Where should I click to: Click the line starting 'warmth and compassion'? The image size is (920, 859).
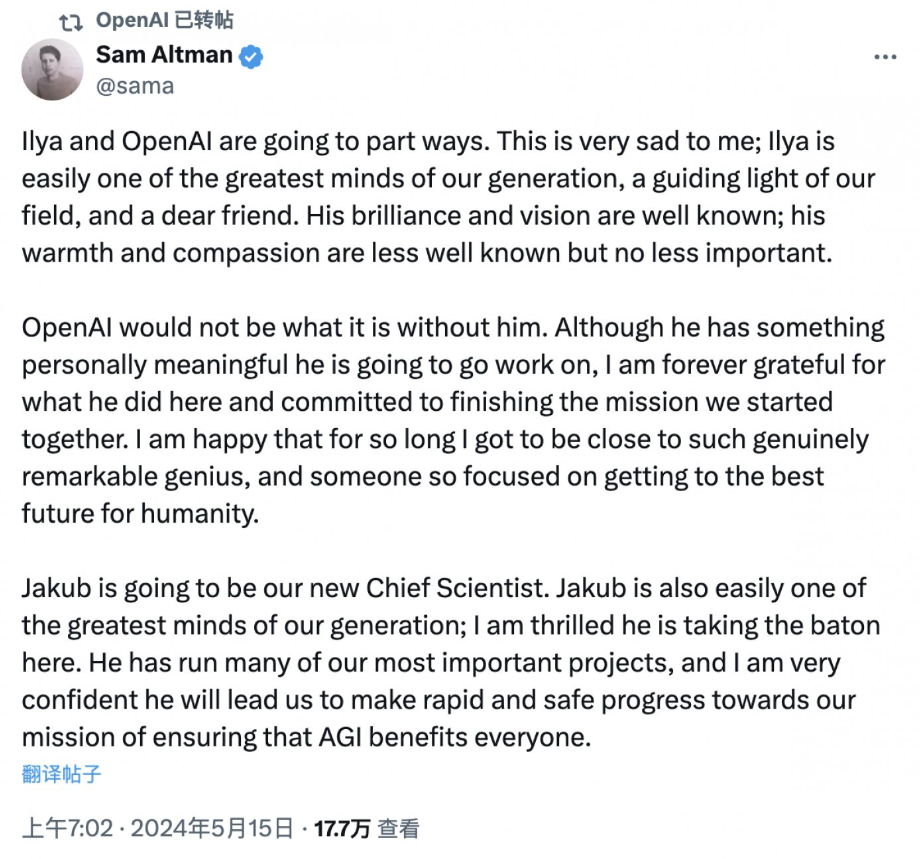[x=427, y=253]
